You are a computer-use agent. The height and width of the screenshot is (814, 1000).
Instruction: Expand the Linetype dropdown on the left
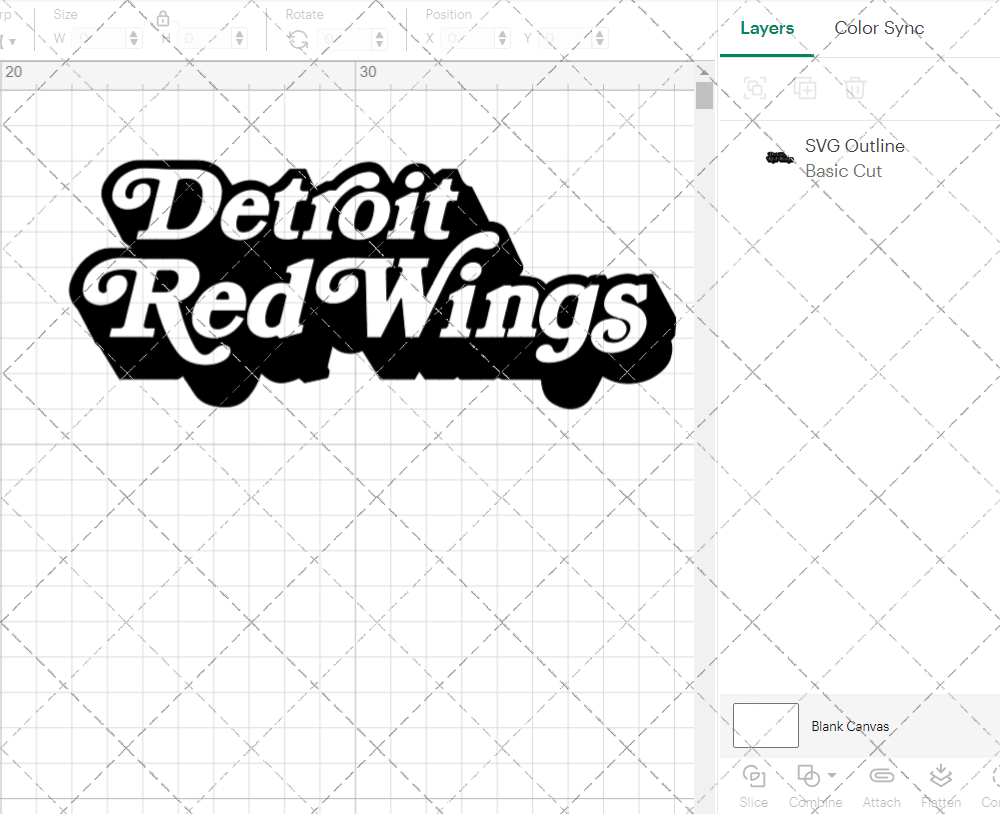pyautogui.click(x=15, y=40)
